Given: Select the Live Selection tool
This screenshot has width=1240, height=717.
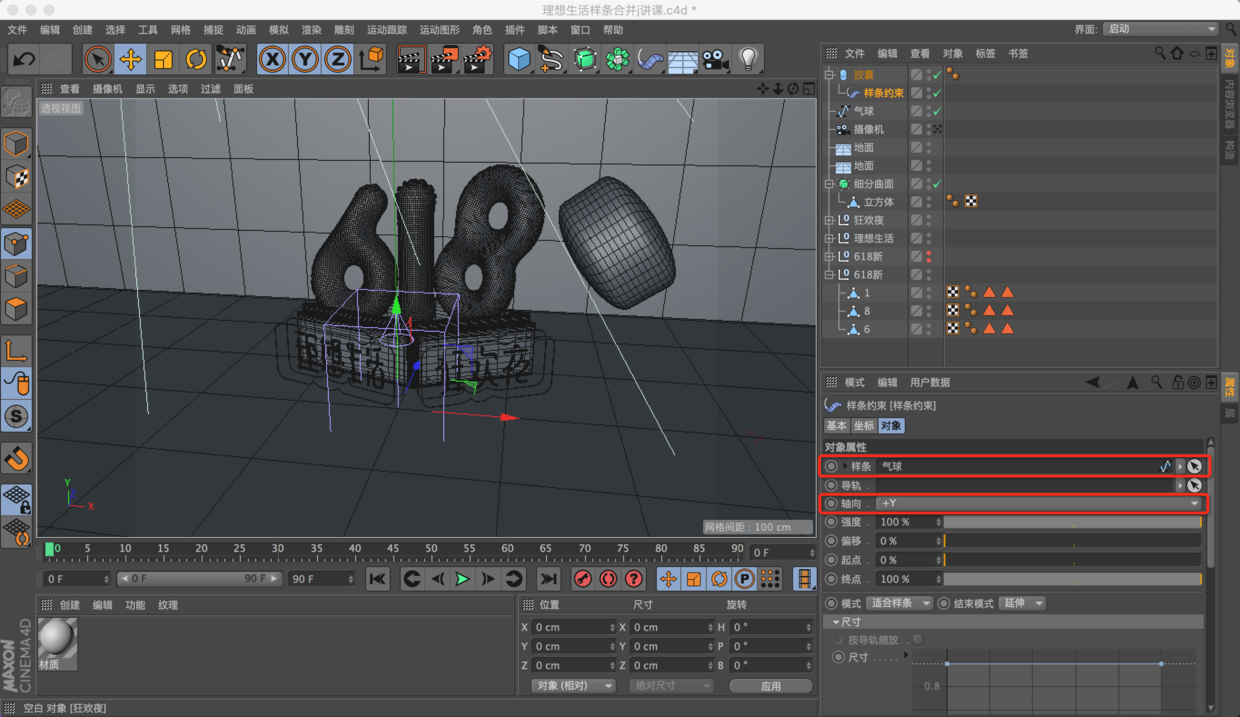Looking at the screenshot, I should (x=98, y=59).
